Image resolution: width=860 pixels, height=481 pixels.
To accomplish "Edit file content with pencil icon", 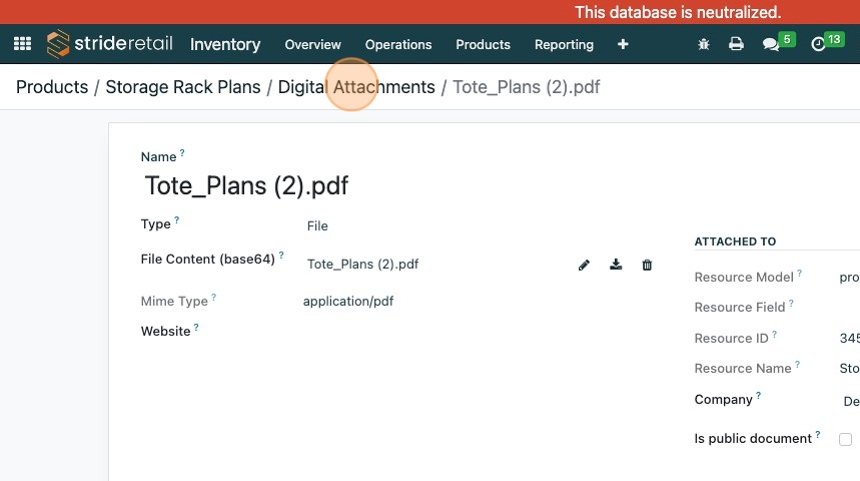I will coord(584,265).
